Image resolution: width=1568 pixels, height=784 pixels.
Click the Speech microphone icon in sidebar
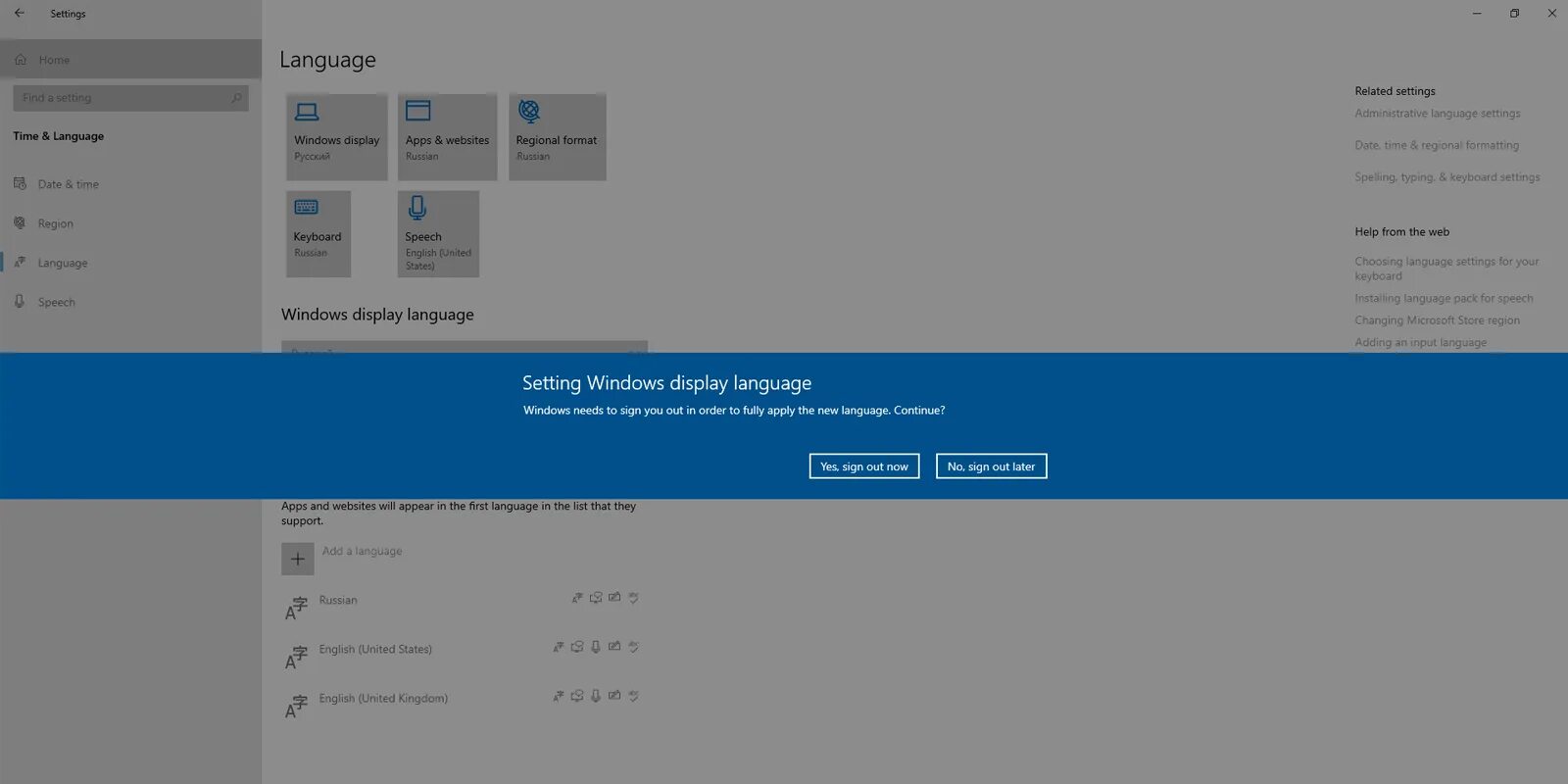coord(20,302)
